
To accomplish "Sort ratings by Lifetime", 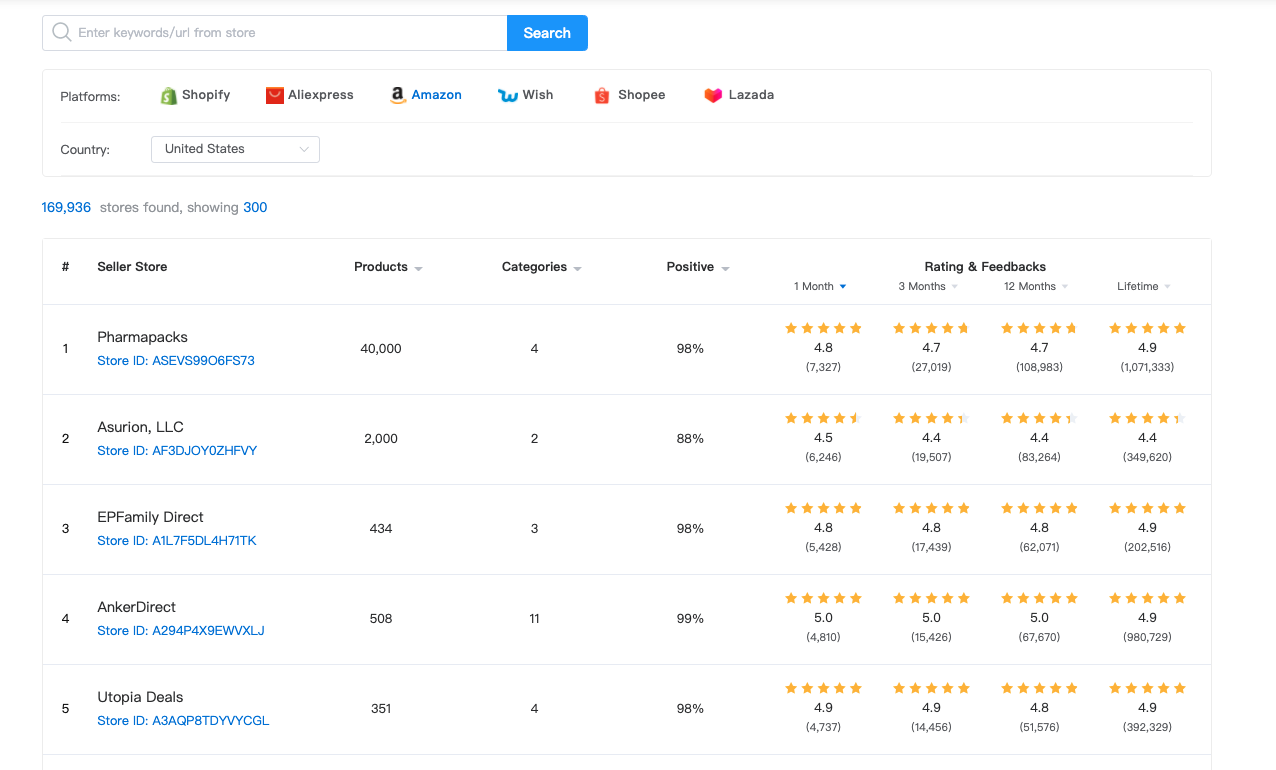I will [x=1144, y=286].
